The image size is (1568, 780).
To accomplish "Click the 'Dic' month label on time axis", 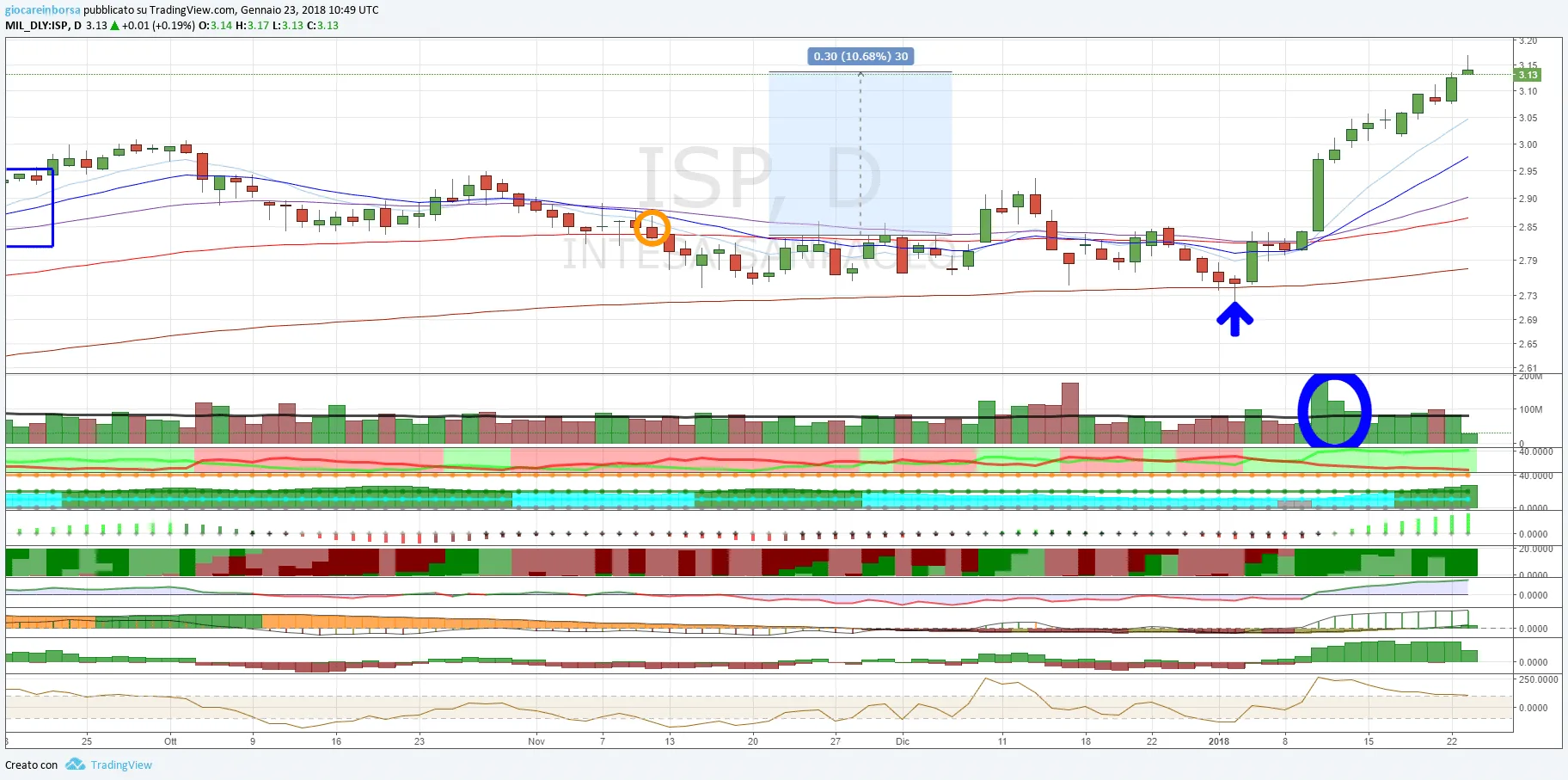I will [x=903, y=741].
